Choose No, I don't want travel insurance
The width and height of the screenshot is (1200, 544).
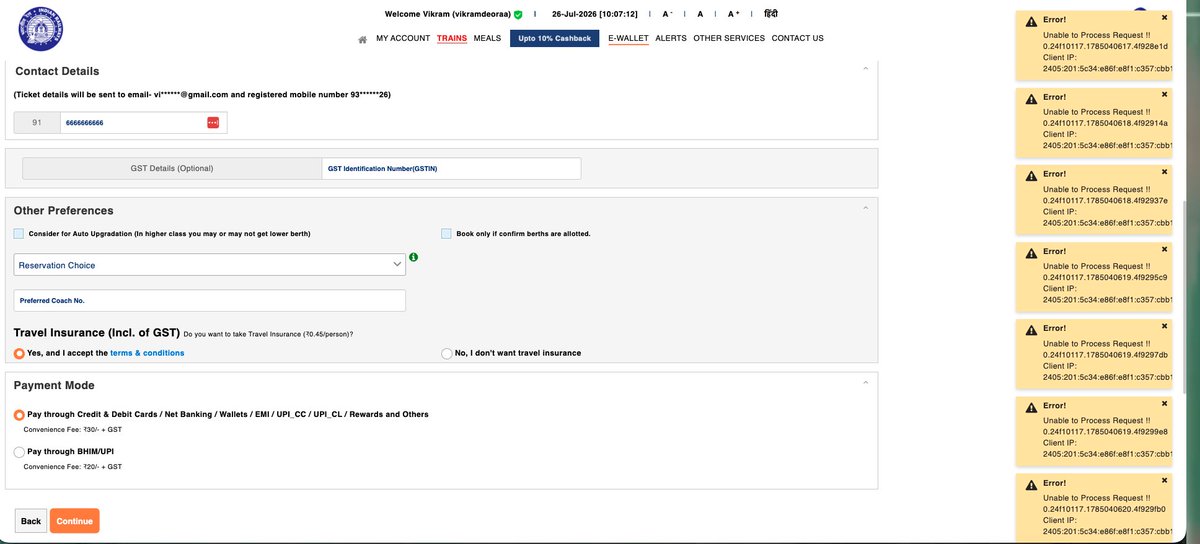pyautogui.click(x=446, y=353)
